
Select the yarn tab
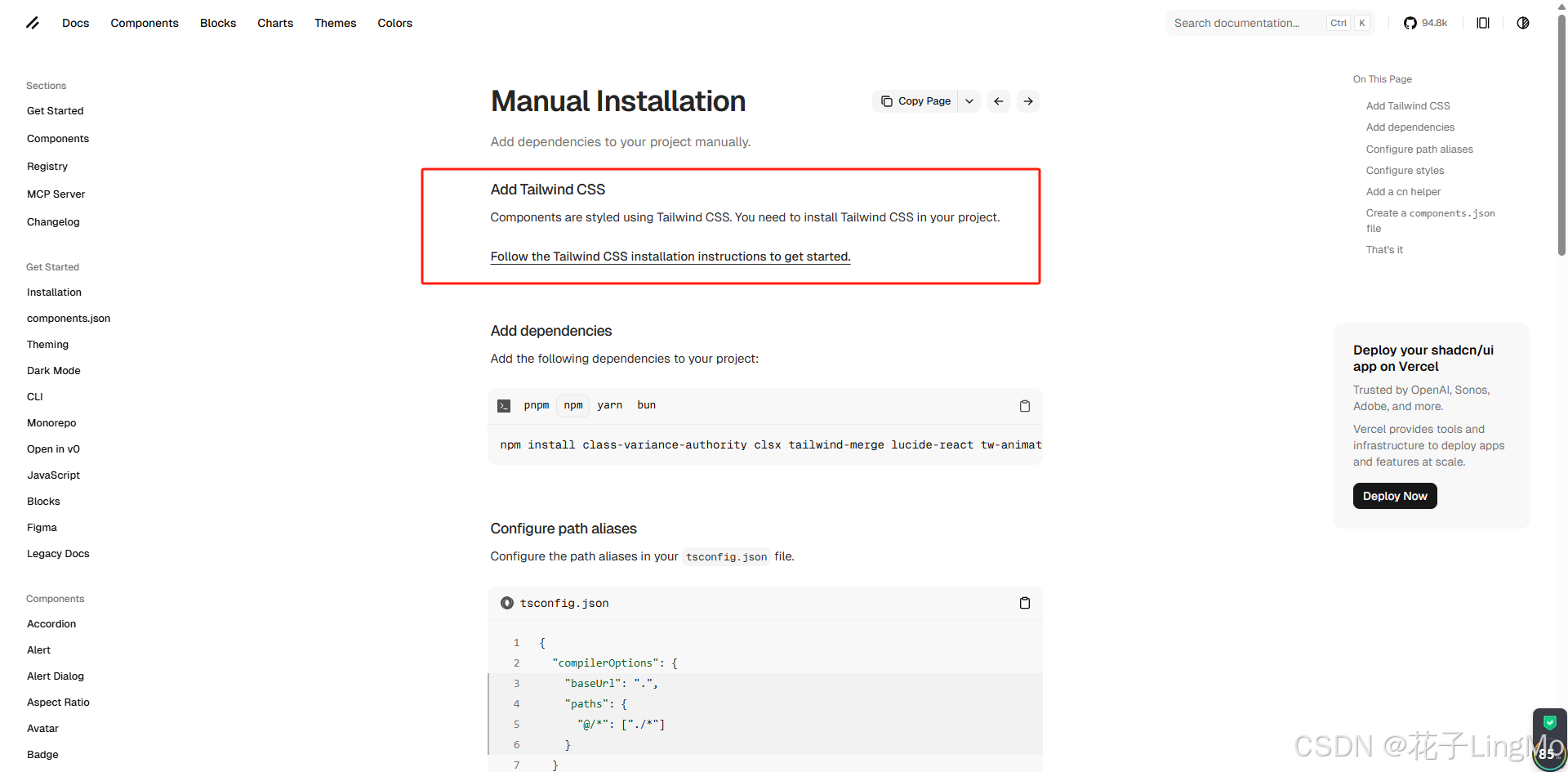coord(609,405)
